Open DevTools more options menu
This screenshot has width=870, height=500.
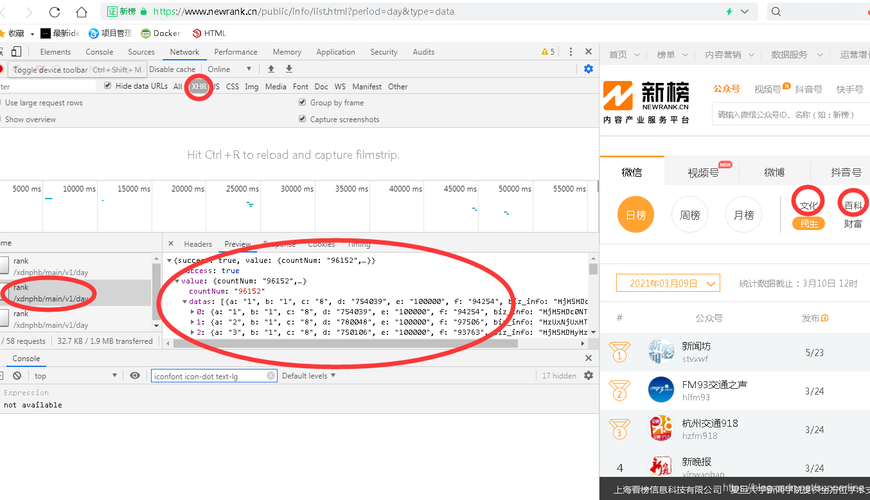[570, 52]
